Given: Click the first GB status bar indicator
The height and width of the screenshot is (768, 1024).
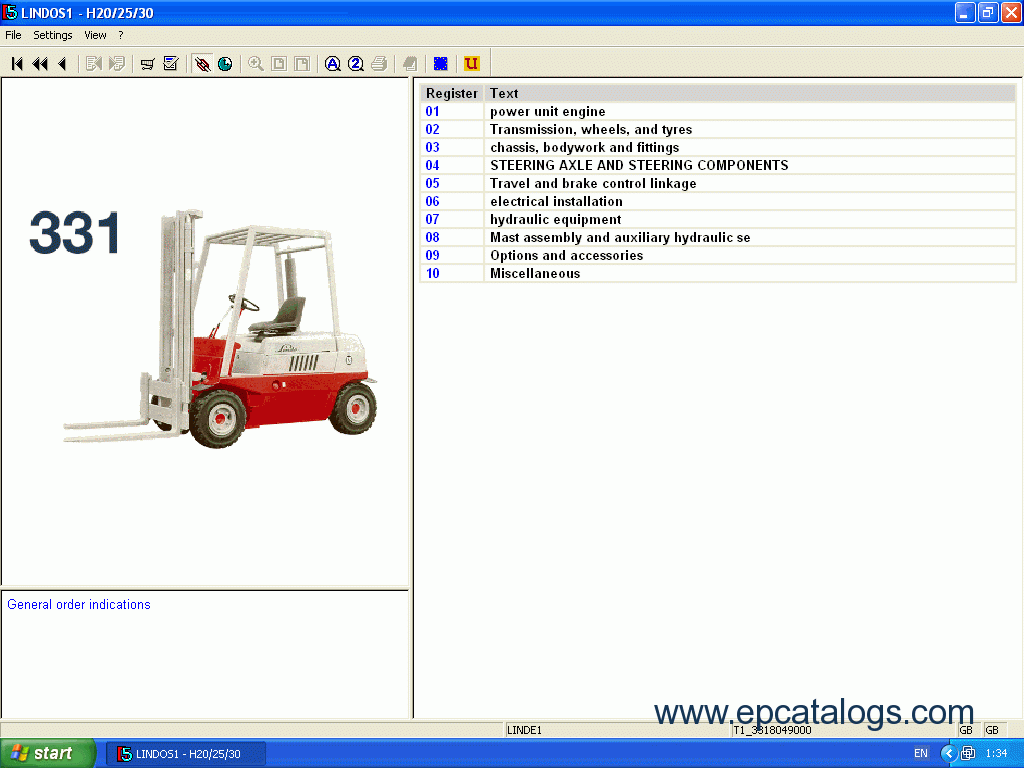Looking at the screenshot, I should [x=967, y=730].
